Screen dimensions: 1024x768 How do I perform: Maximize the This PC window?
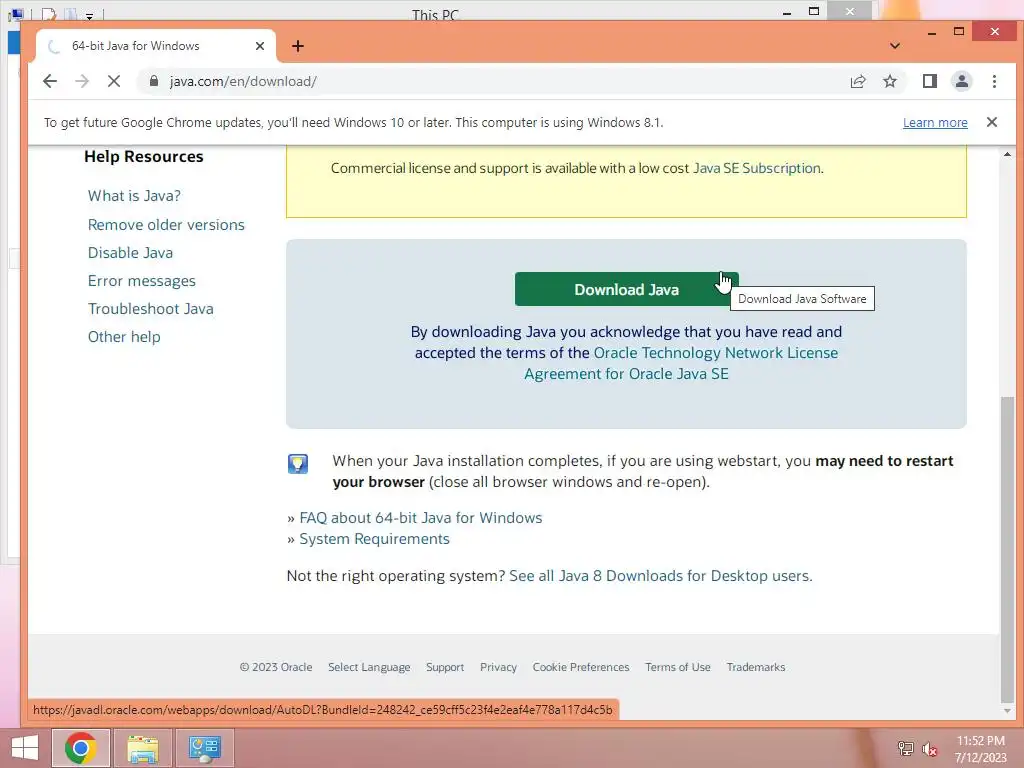coord(814,11)
